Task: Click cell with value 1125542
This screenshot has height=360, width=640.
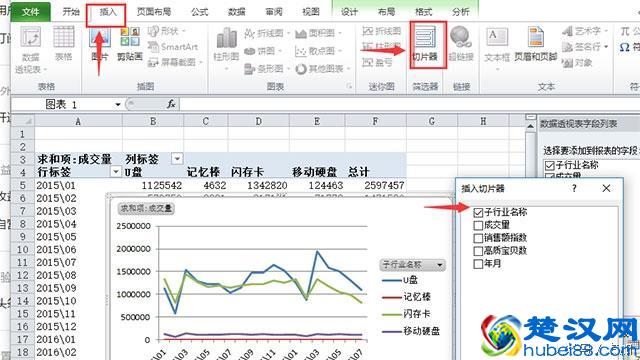Action: click(153, 185)
